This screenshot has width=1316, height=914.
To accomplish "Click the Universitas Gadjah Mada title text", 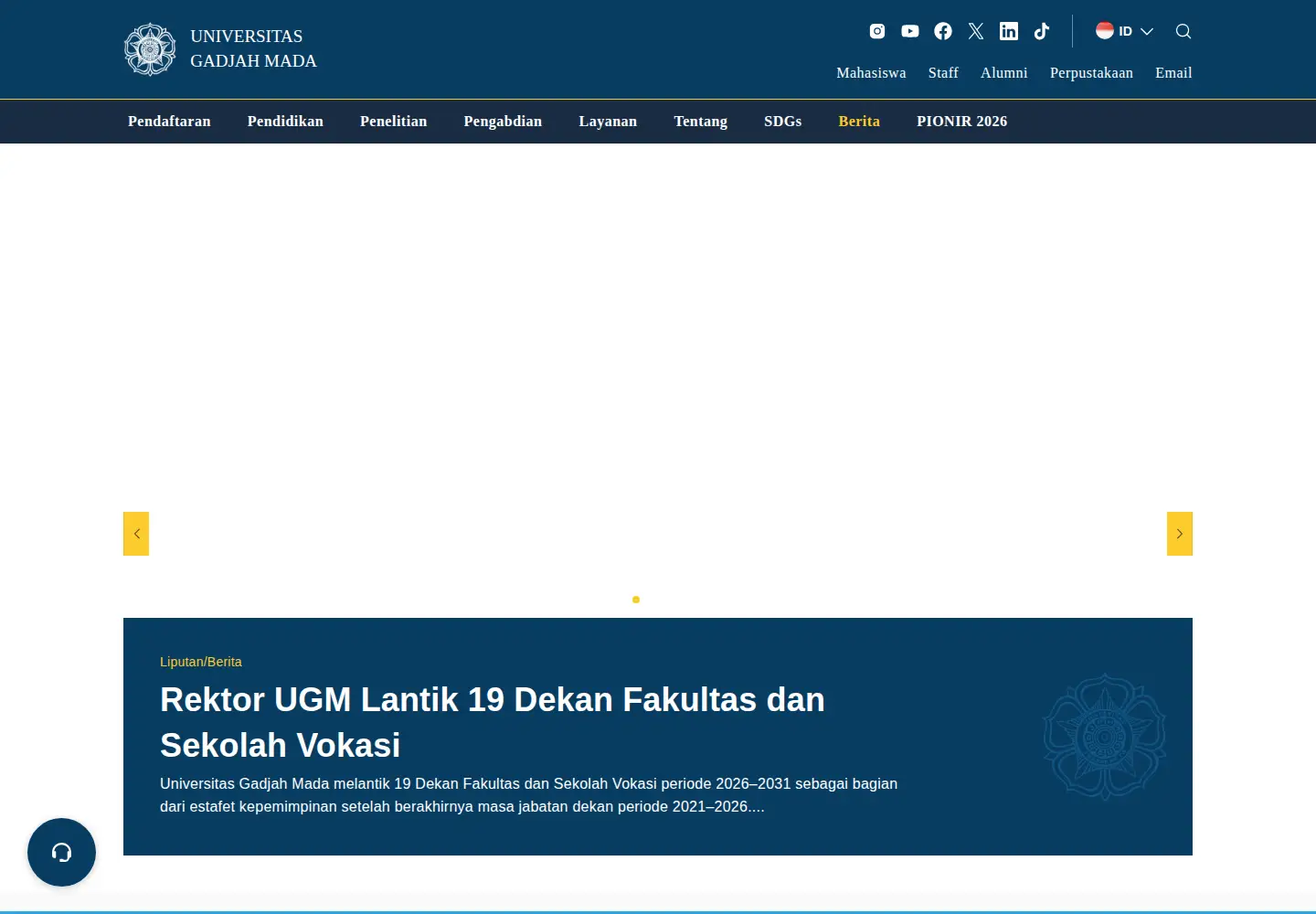I will (253, 48).
